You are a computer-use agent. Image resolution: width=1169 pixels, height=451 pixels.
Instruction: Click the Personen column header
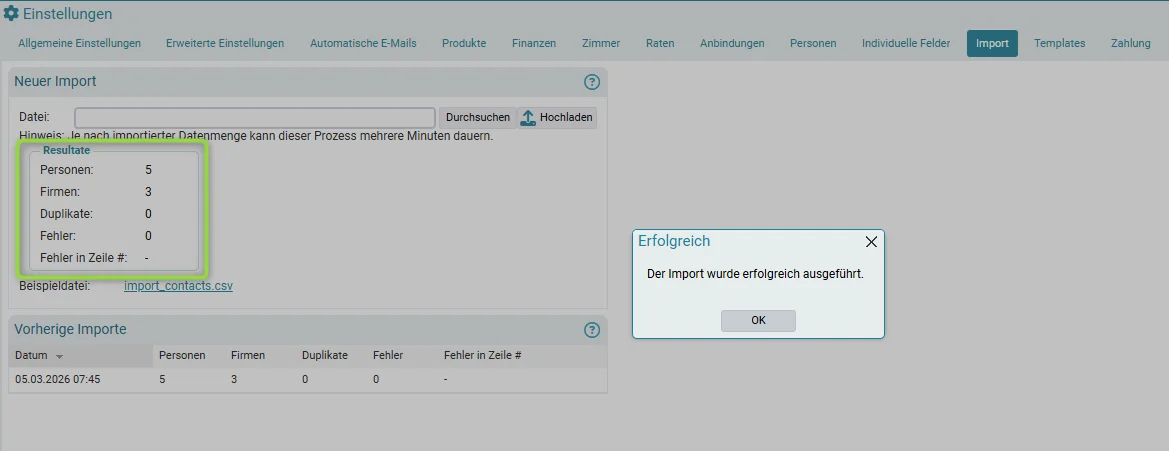(182, 356)
